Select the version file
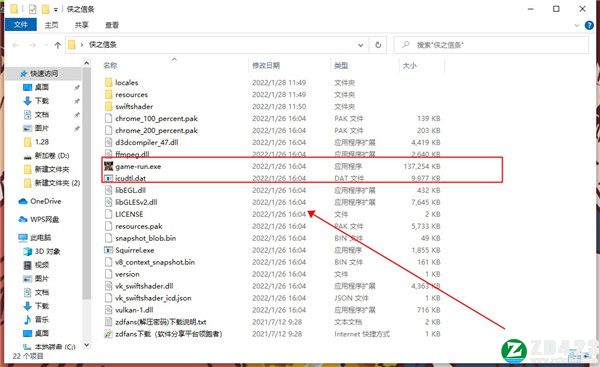Viewport: 600px width, 367px height. [x=127, y=274]
